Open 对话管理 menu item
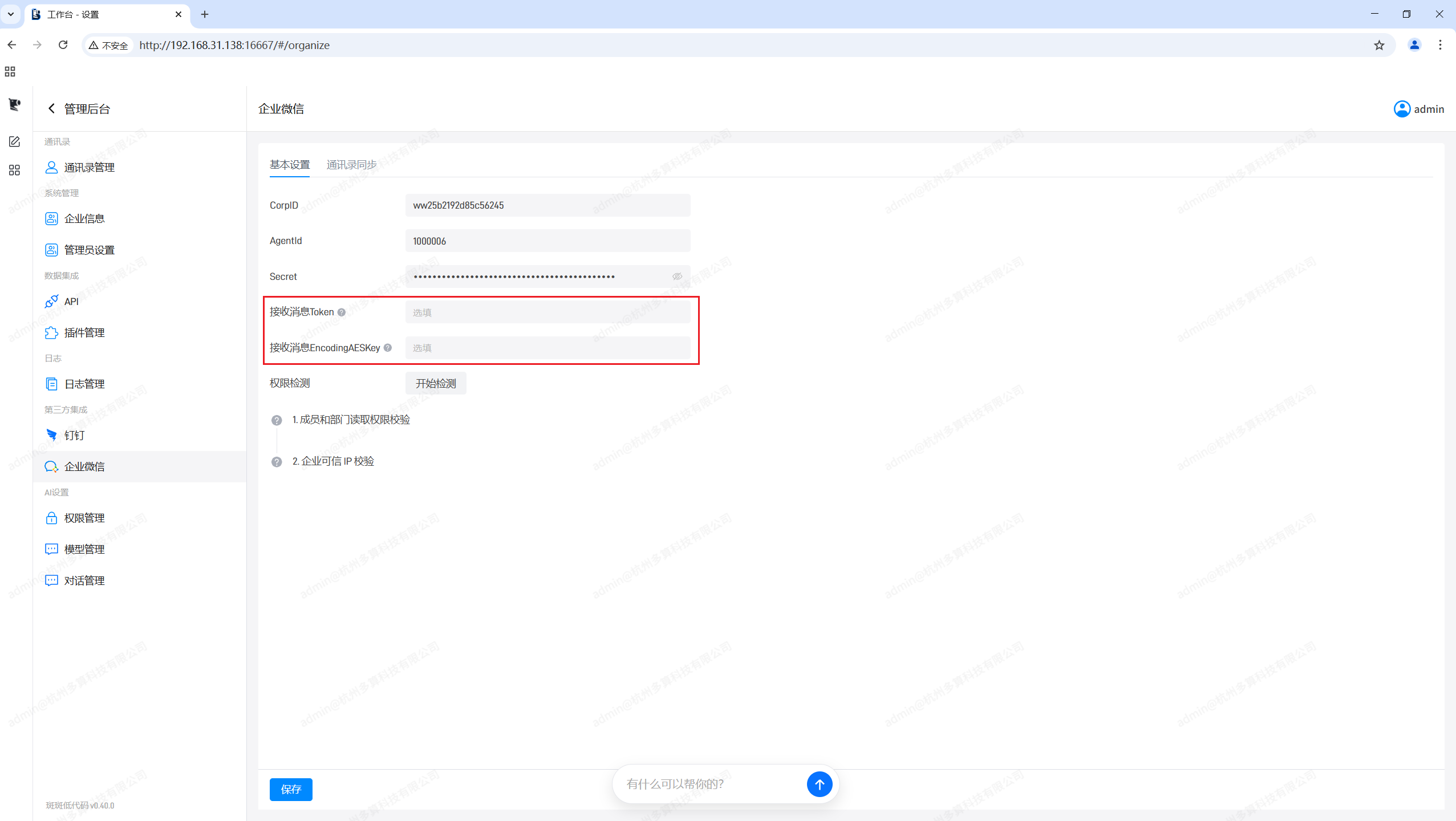Screen dimensions: 1456x821 pos(140,580)
